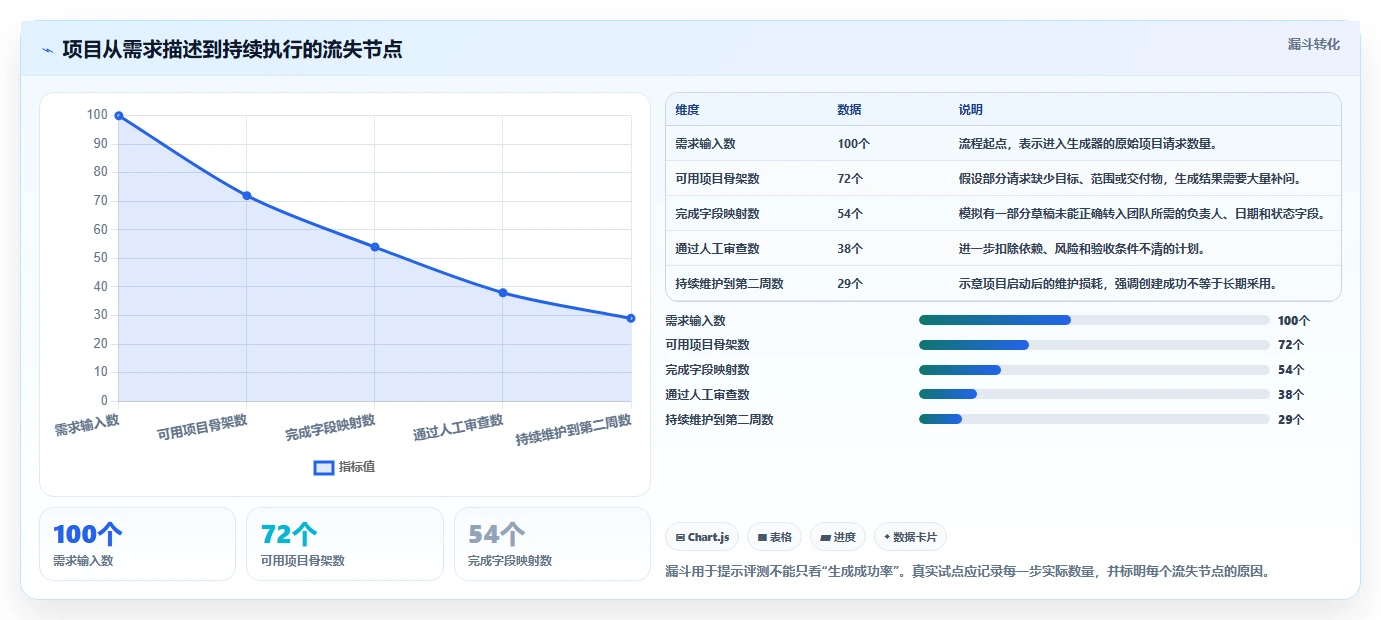This screenshot has width=1381, height=620.
Task: Click the 通过人工审查数 progress bar
Action: [x=1094, y=395]
